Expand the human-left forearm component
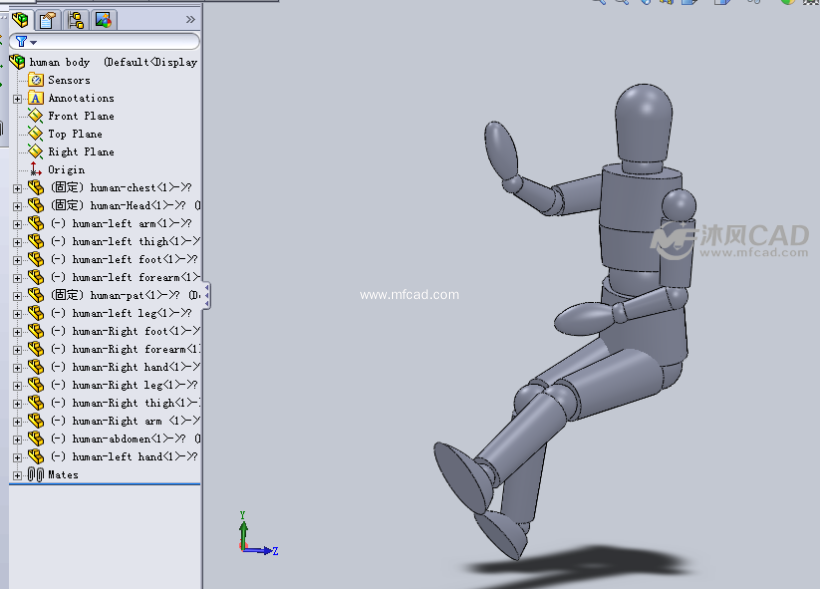This screenshot has height=589, width=820. (17, 278)
